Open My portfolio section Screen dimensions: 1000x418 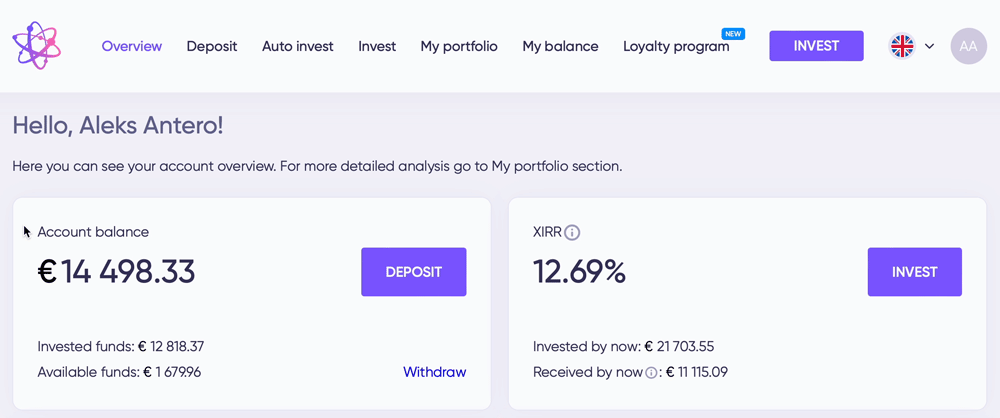pos(459,46)
